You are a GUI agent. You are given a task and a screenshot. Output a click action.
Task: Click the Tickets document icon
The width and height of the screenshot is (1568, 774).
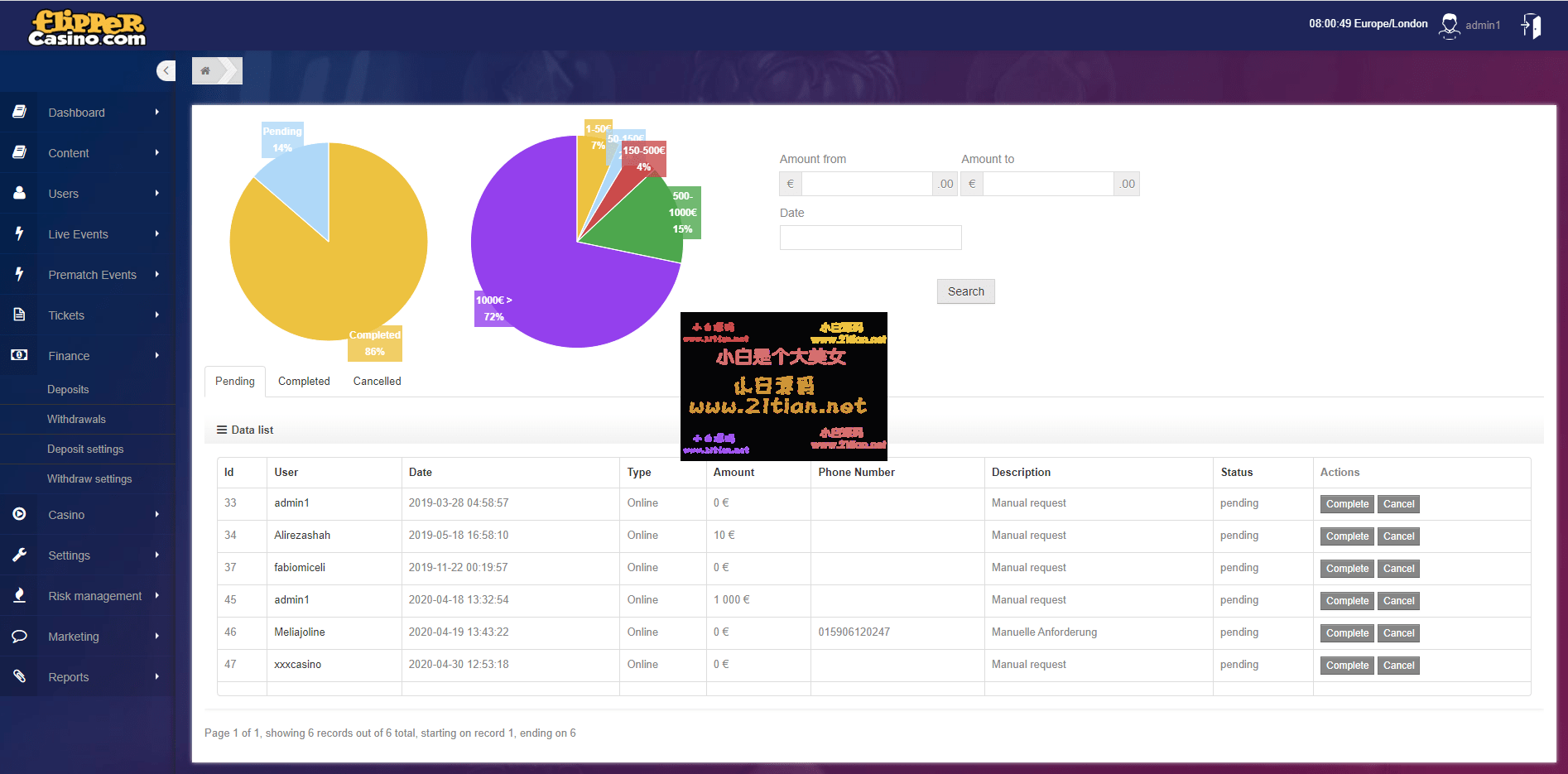tap(19, 315)
